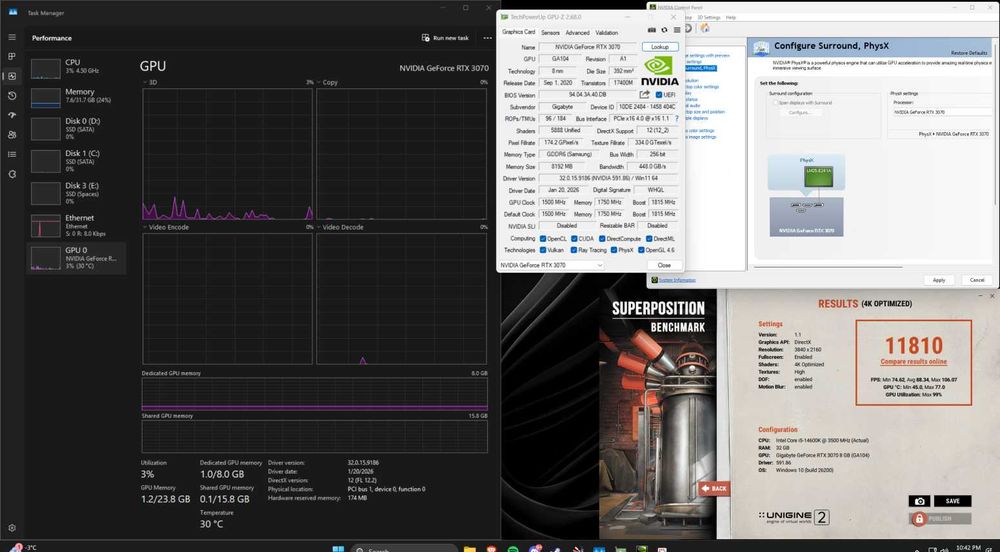Click Close button in GPU-Z
1000x552 pixels.
[x=664, y=265]
